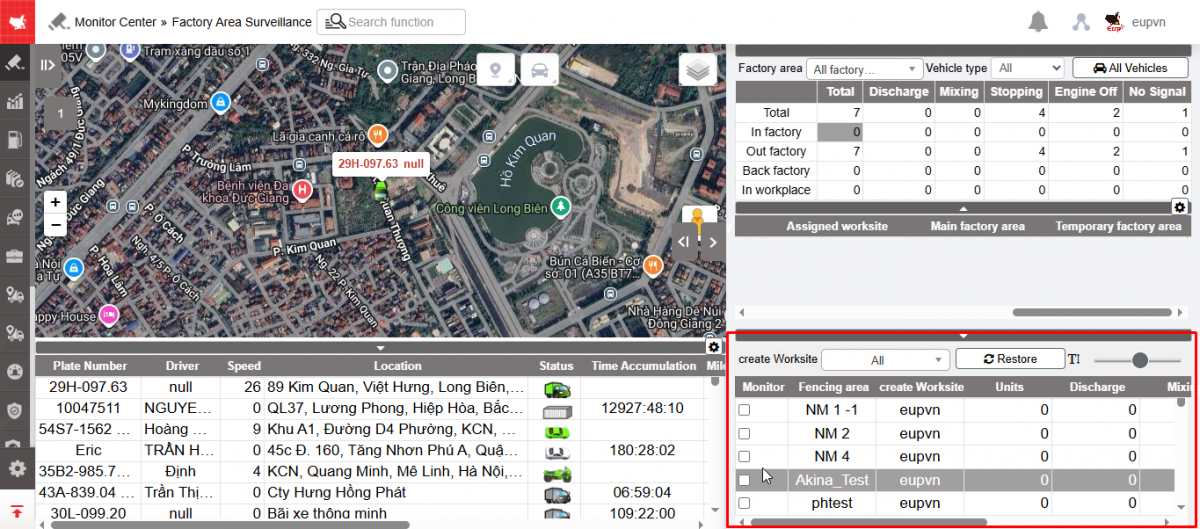Zoom in on the map
Viewport: 1200px width, 529px height.
(56, 202)
